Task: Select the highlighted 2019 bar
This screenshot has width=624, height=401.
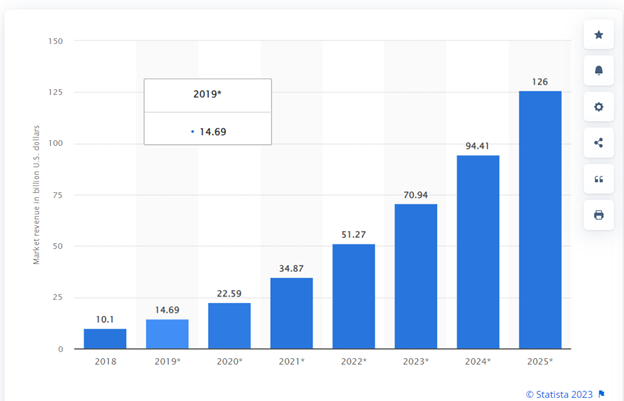Action: point(167,334)
